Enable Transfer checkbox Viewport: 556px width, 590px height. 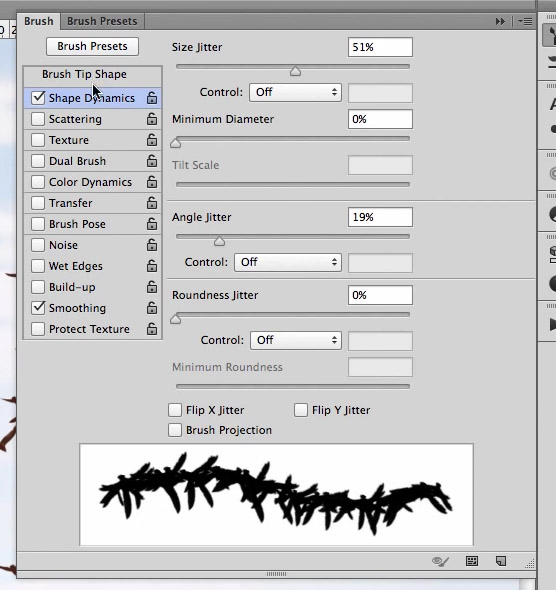pos(38,203)
